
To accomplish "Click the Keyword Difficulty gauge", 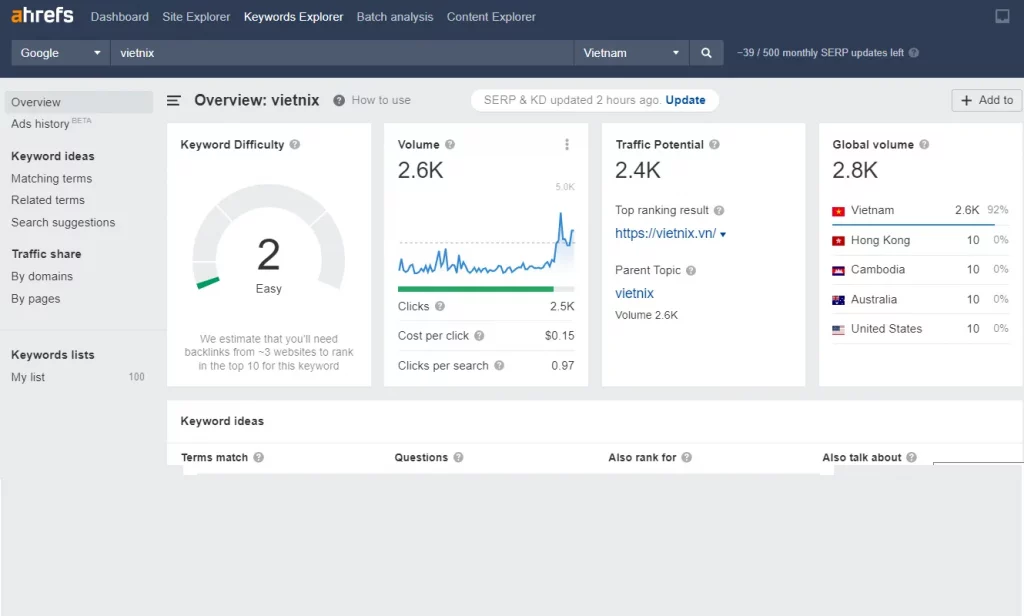I will pos(268,238).
